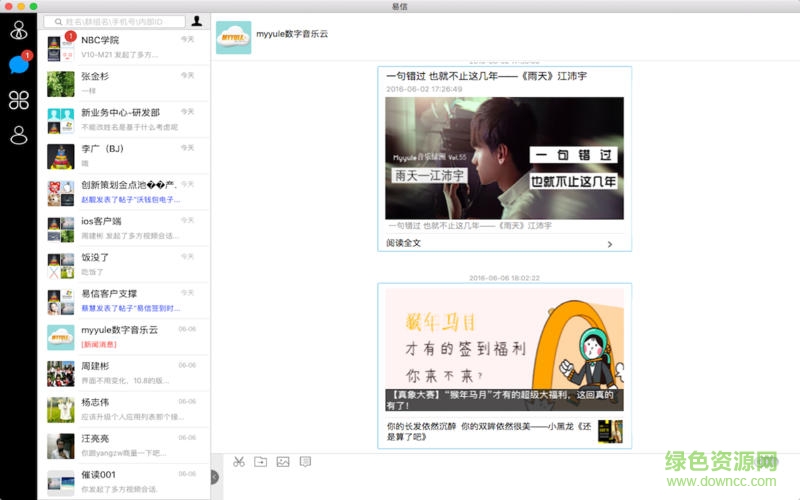Image resolution: width=800 pixels, height=500 pixels.
Task: Collapse the chat list with arrow handle
Action: (215, 477)
